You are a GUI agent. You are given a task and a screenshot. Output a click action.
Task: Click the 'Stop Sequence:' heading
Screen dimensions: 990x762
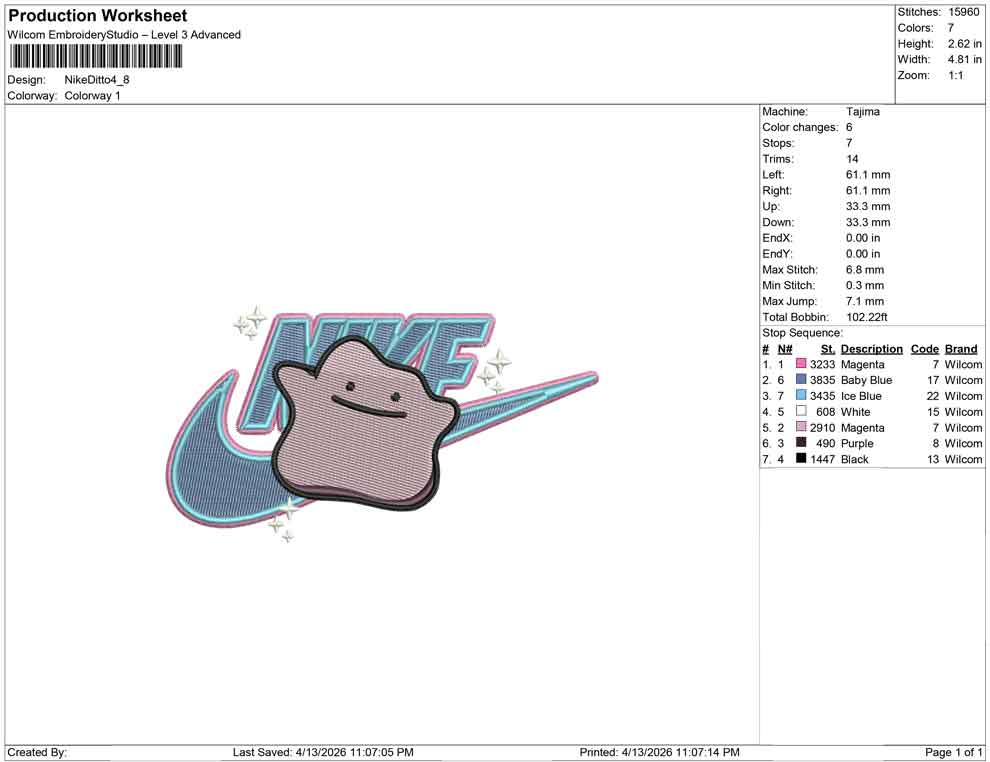802,333
